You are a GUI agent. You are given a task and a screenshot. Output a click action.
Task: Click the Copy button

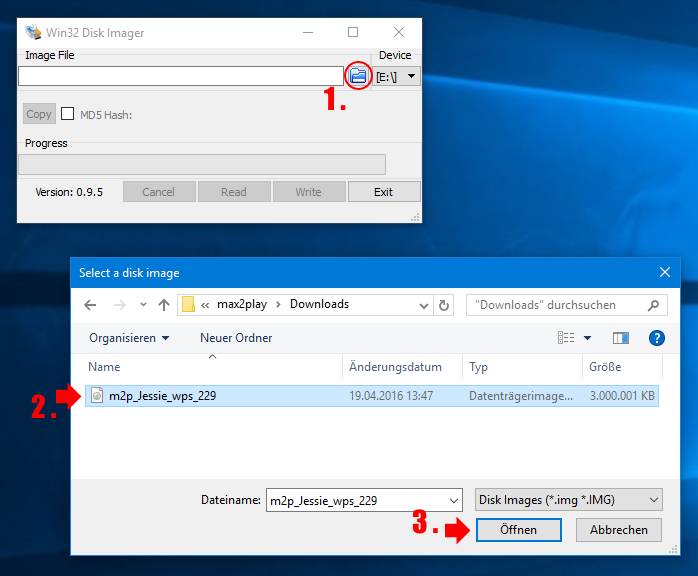pos(39,114)
